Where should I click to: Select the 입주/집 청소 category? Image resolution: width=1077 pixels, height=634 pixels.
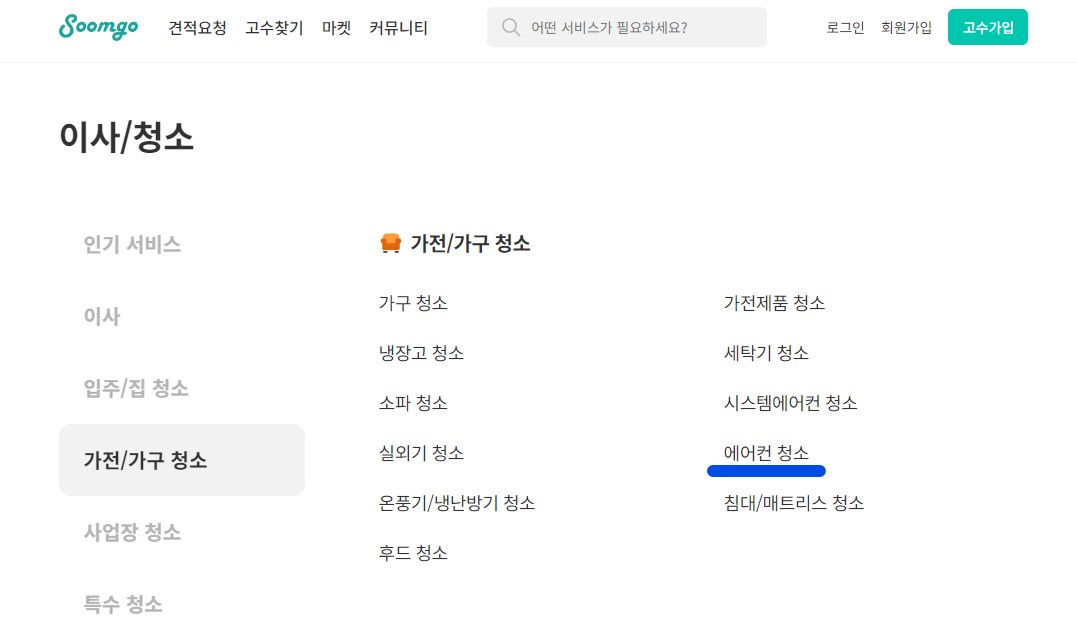coord(134,388)
